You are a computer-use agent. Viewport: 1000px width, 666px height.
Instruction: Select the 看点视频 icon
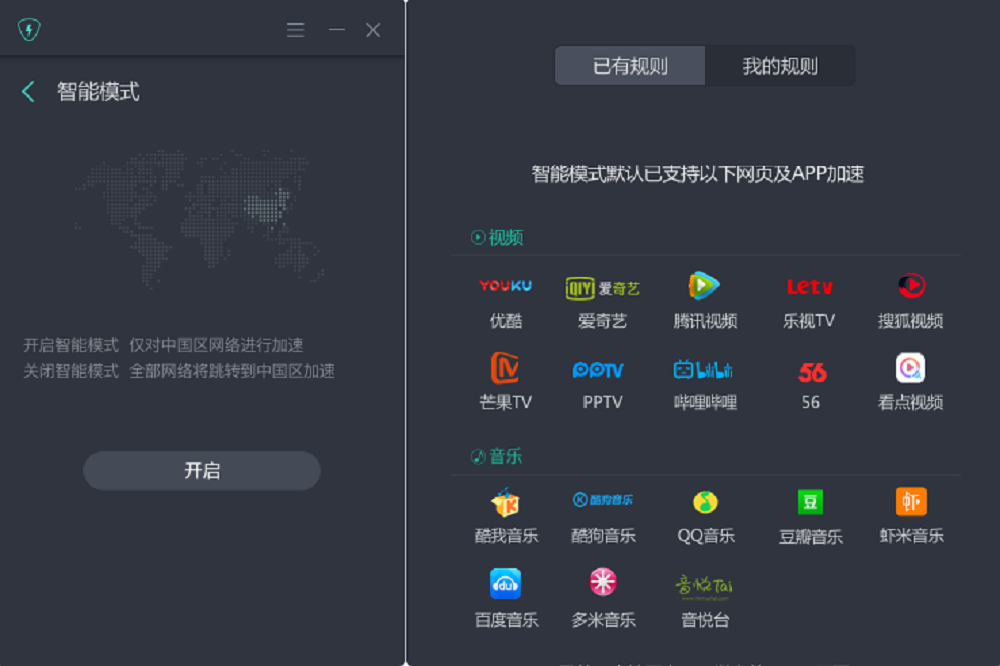point(910,367)
